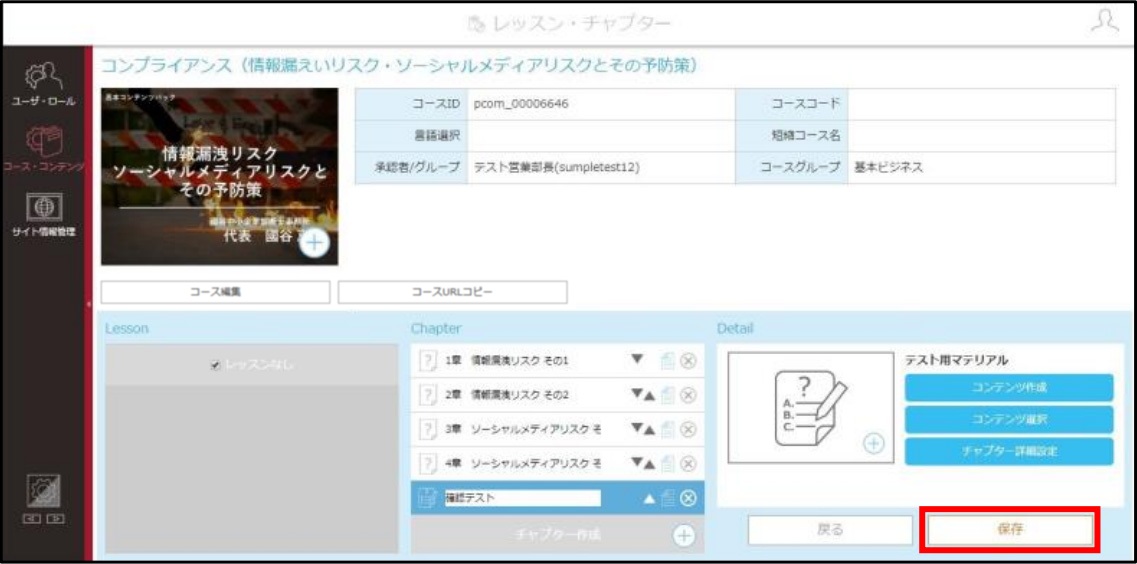Click the コンテンツ作成 button
1137x564 pixels.
1009,388
